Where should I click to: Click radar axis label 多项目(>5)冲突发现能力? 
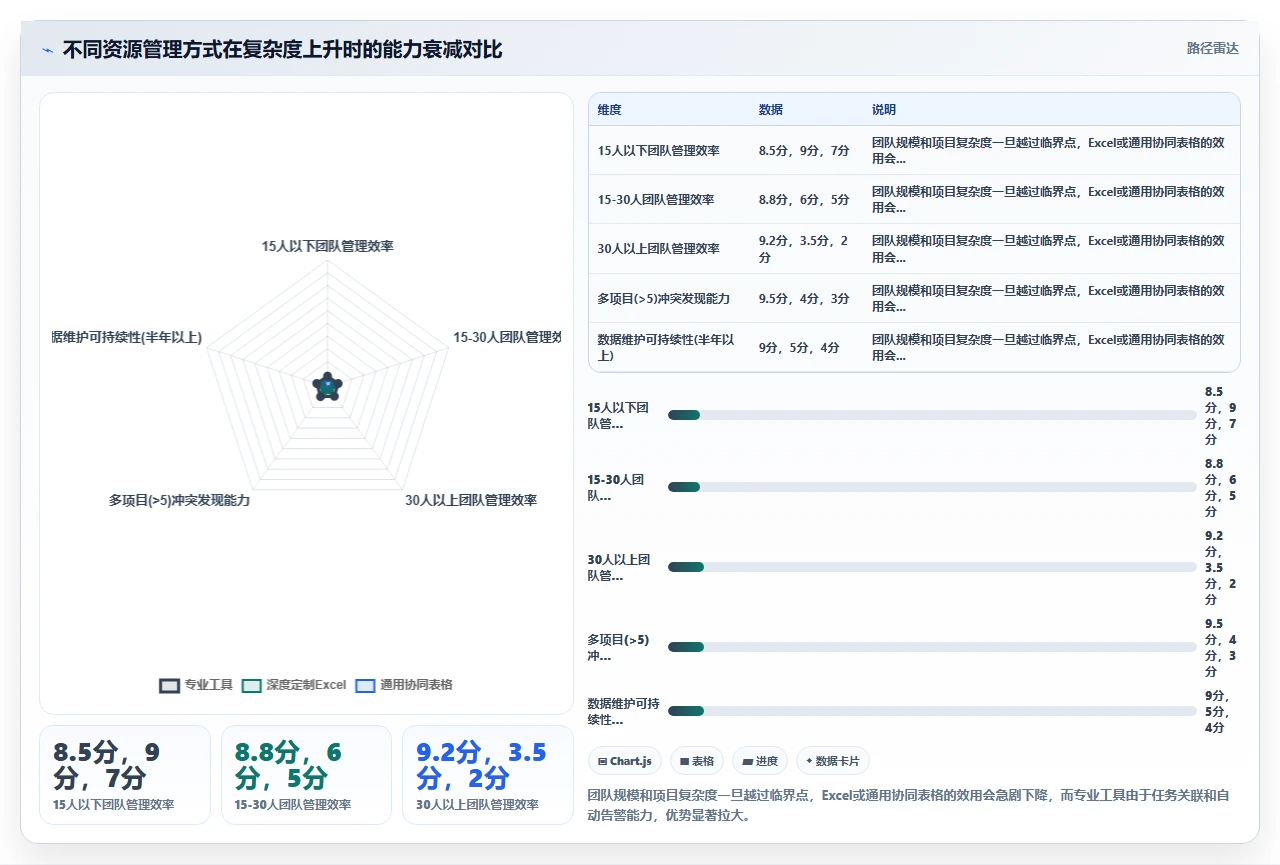pyautogui.click(x=180, y=500)
